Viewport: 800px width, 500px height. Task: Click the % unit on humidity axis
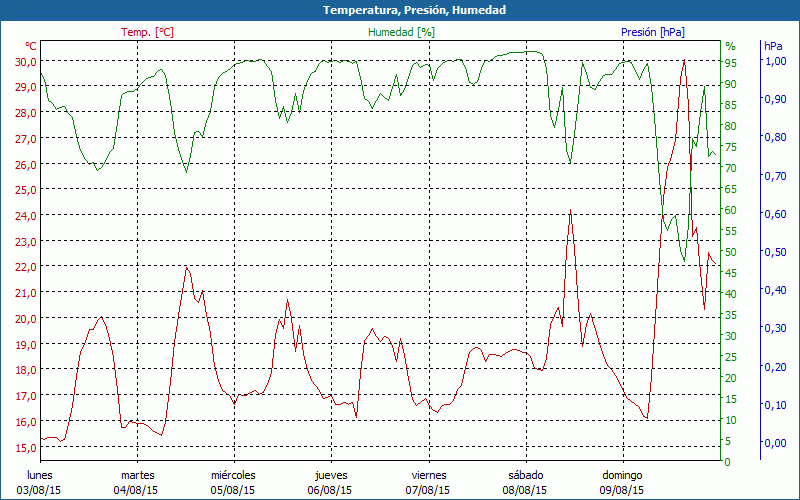pyautogui.click(x=730, y=46)
